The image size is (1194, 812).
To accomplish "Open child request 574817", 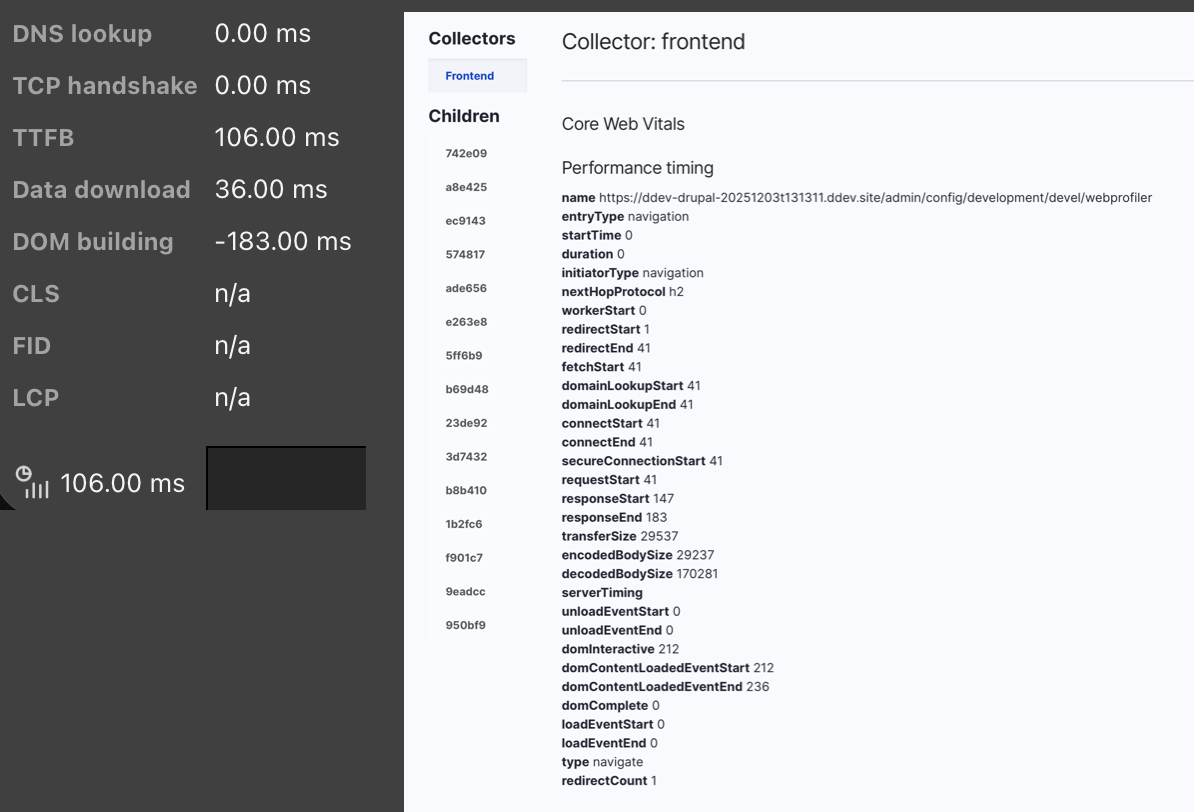I will [x=465, y=255].
